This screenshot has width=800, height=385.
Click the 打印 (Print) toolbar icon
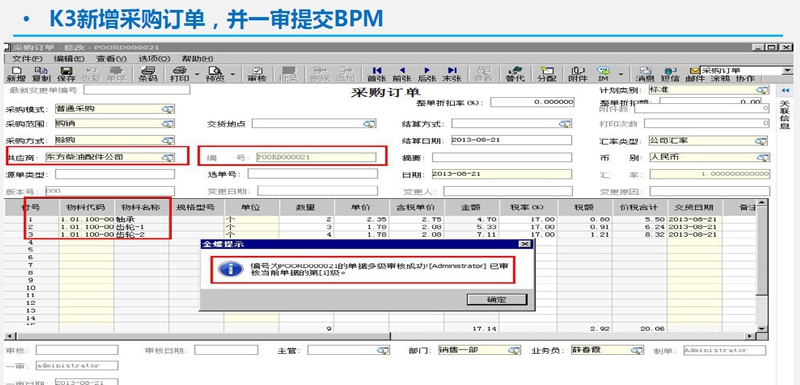point(180,74)
